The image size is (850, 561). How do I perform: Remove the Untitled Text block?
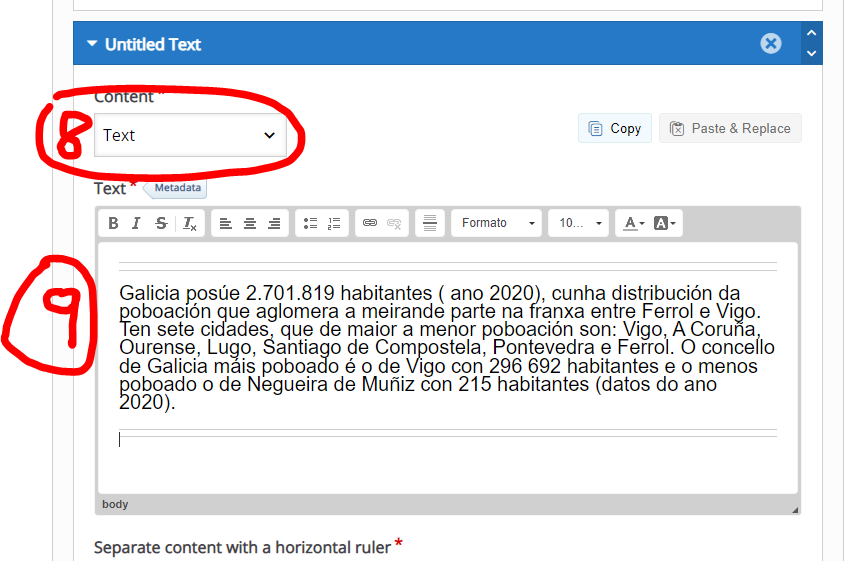[x=770, y=43]
